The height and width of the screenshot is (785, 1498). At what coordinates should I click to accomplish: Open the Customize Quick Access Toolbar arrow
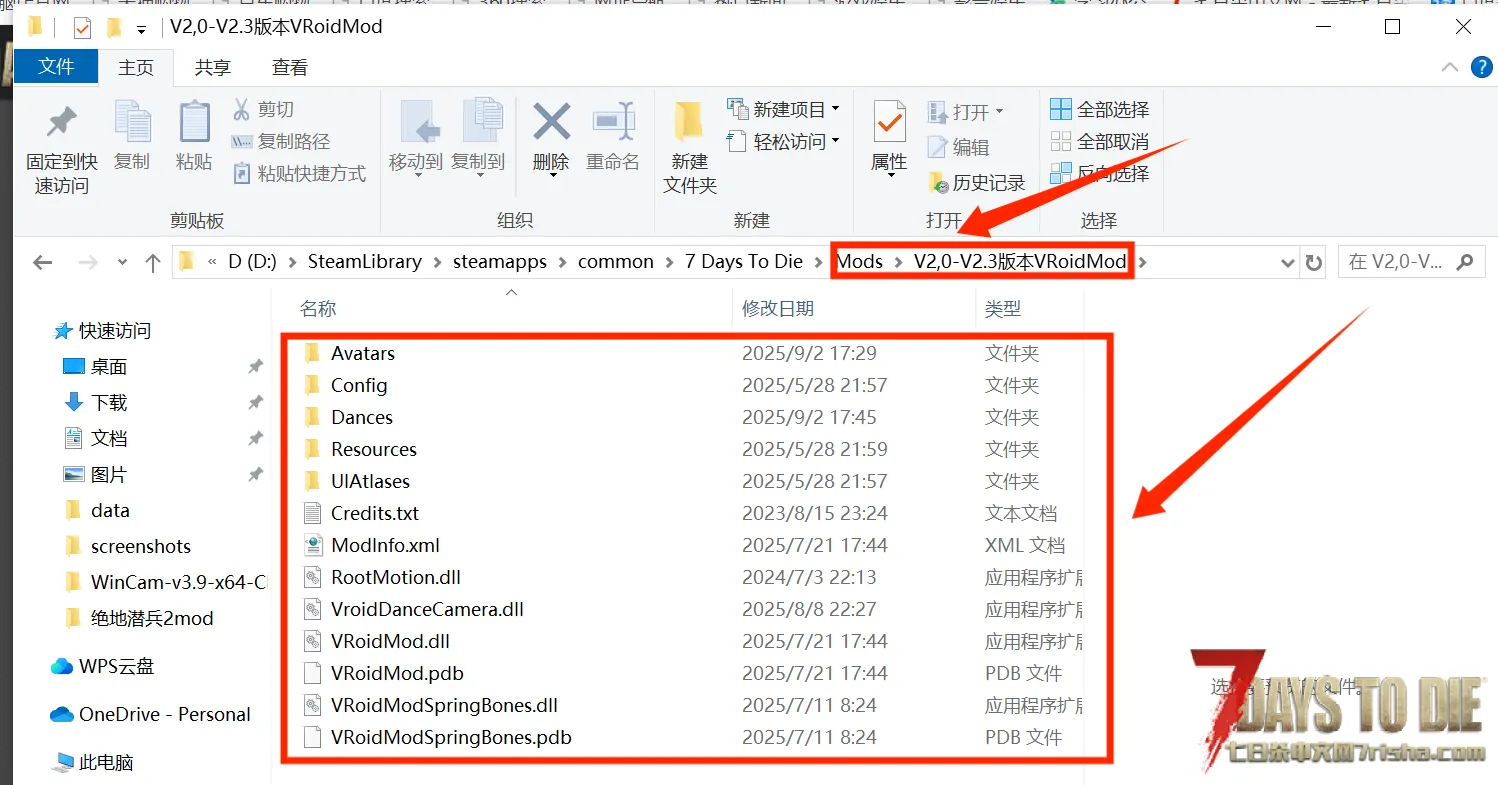pos(140,29)
